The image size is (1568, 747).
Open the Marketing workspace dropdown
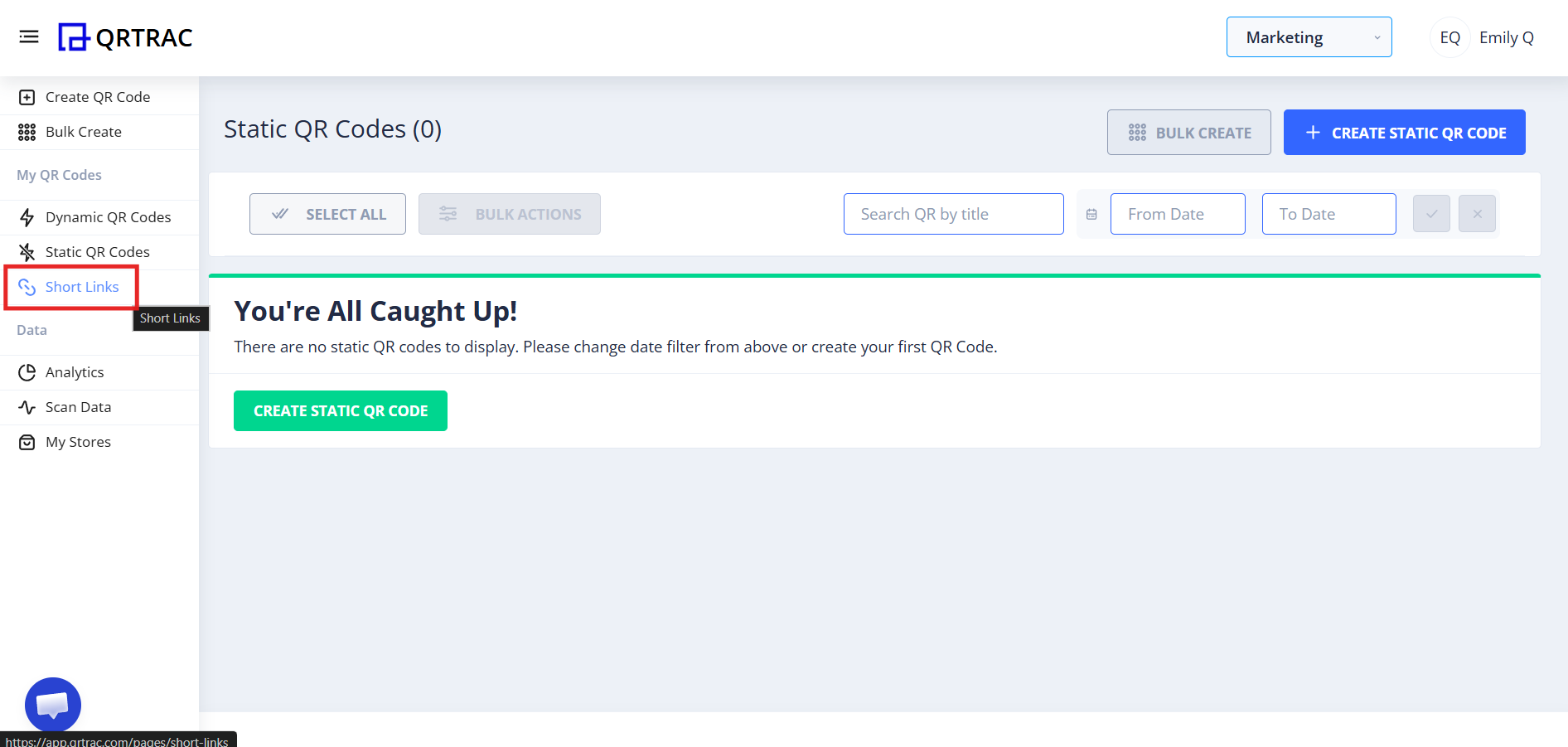(x=1309, y=37)
